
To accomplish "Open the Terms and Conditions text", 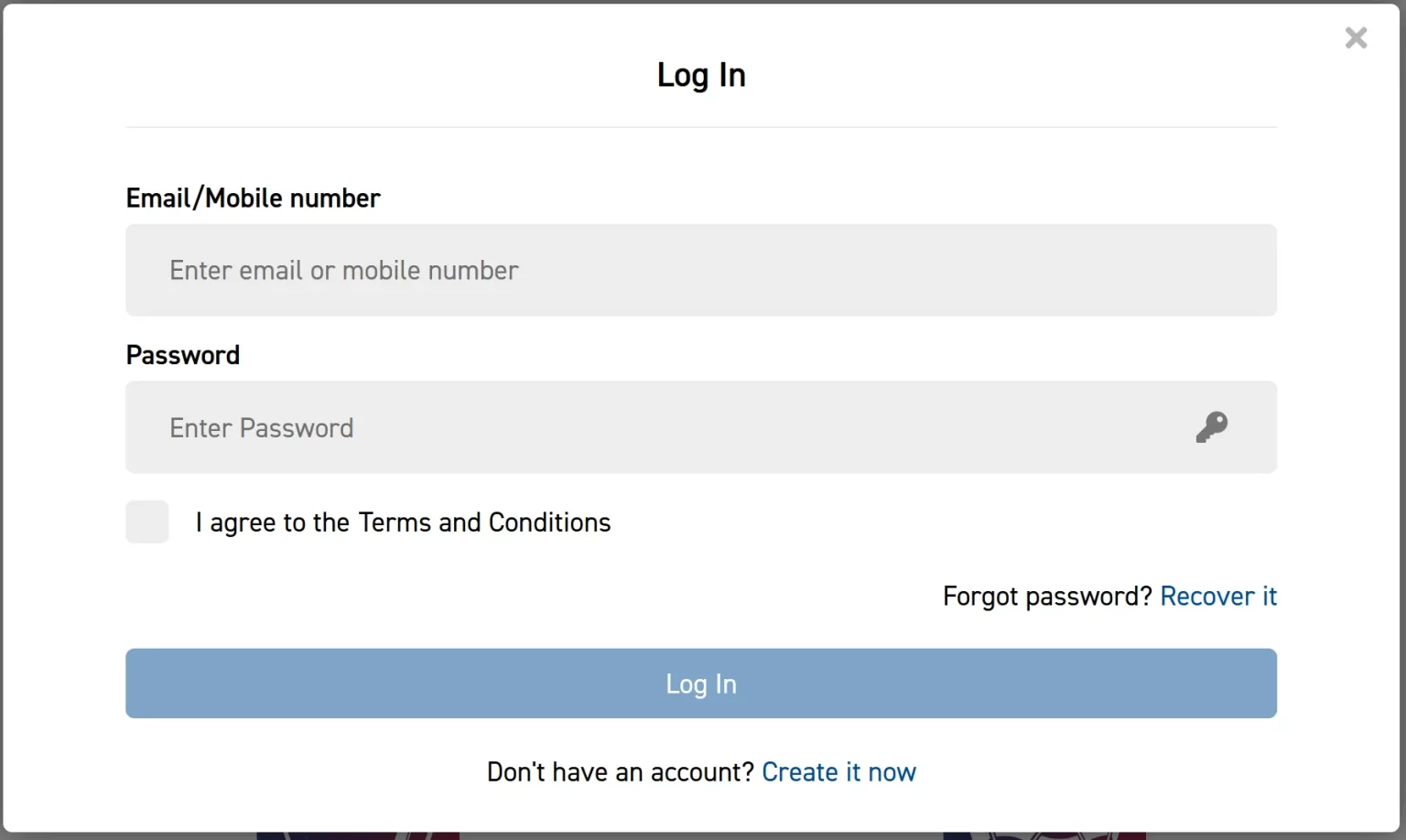I will 484,522.
